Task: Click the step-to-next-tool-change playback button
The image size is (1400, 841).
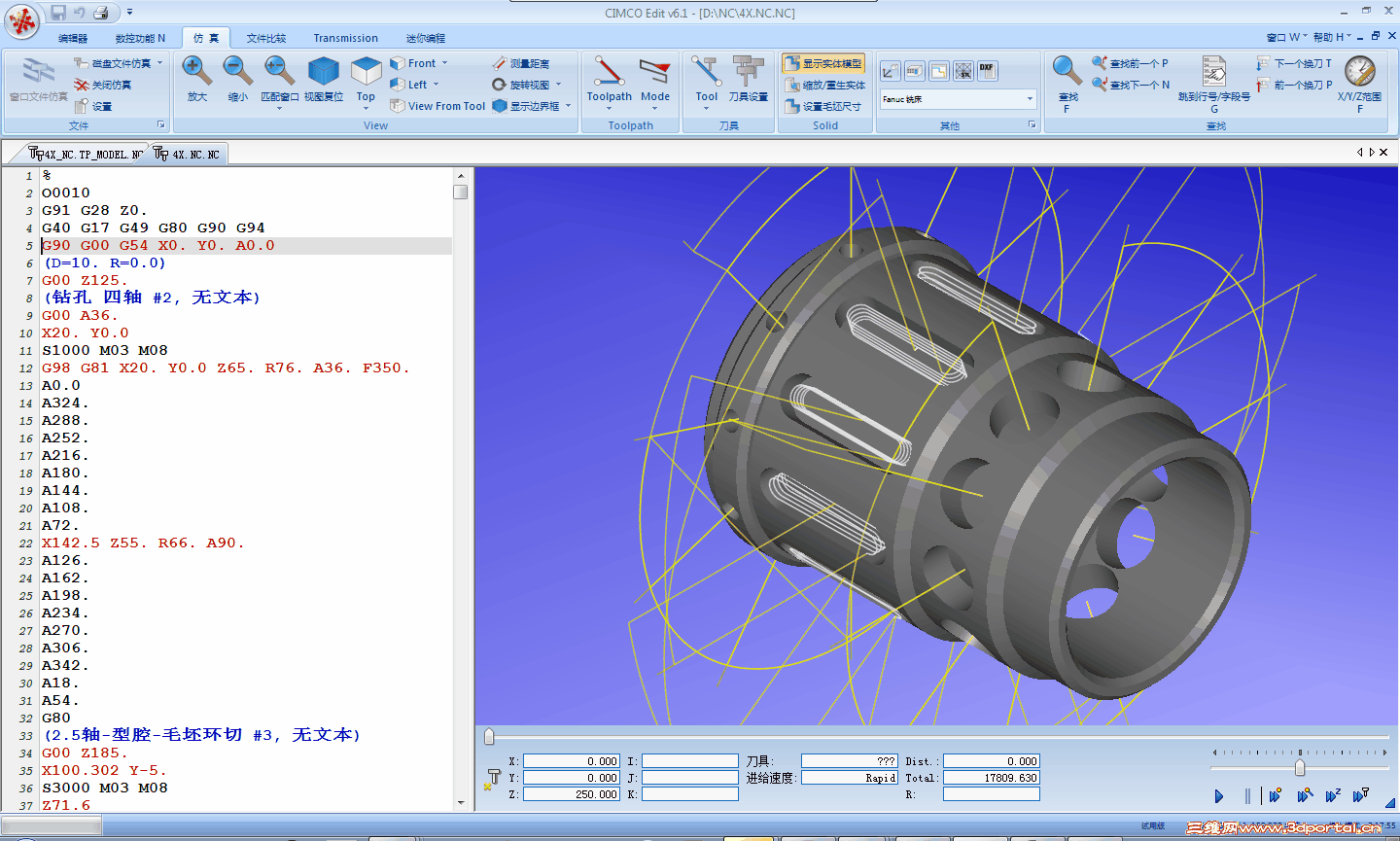Action: pyautogui.click(x=1360, y=796)
